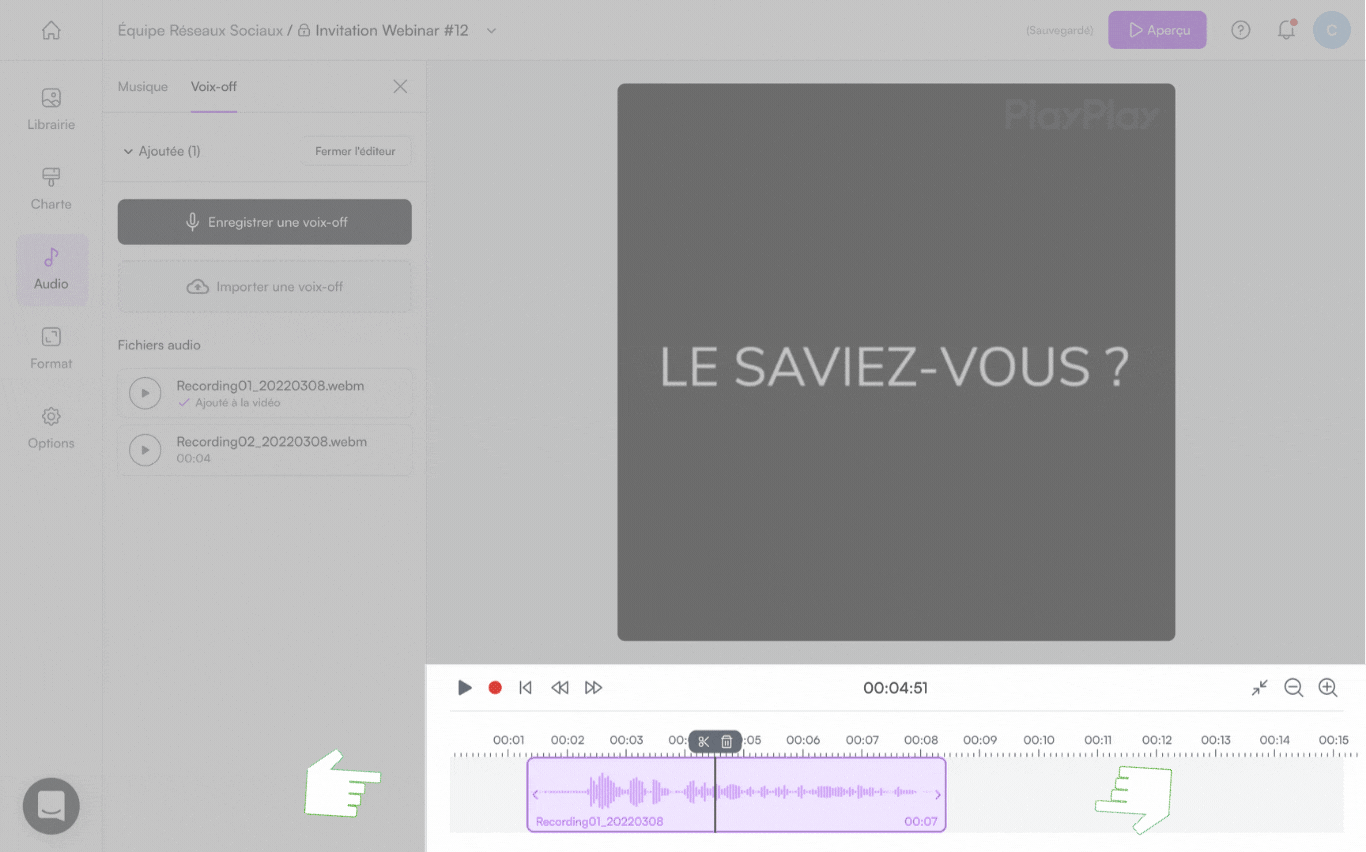Image resolution: width=1366 pixels, height=852 pixels.
Task: Click the 00:04:51 timecode
Action: tap(895, 688)
